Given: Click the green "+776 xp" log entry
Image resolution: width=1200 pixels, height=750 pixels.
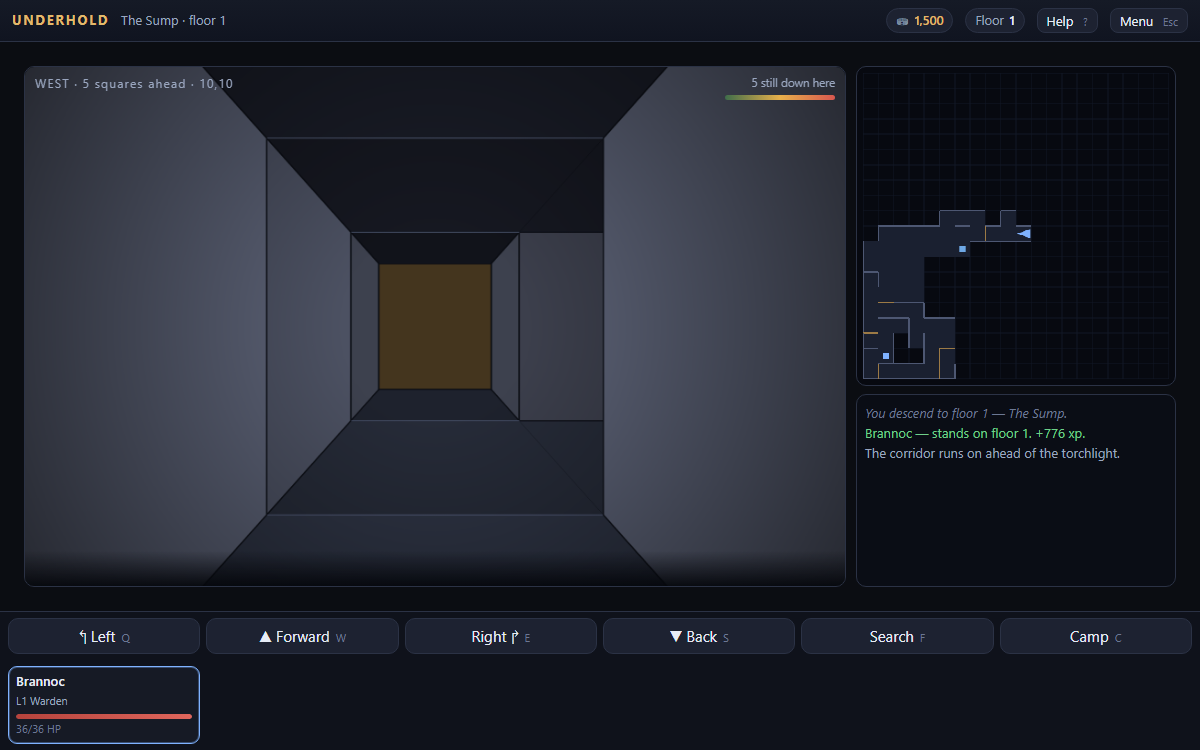Looking at the screenshot, I should point(975,433).
